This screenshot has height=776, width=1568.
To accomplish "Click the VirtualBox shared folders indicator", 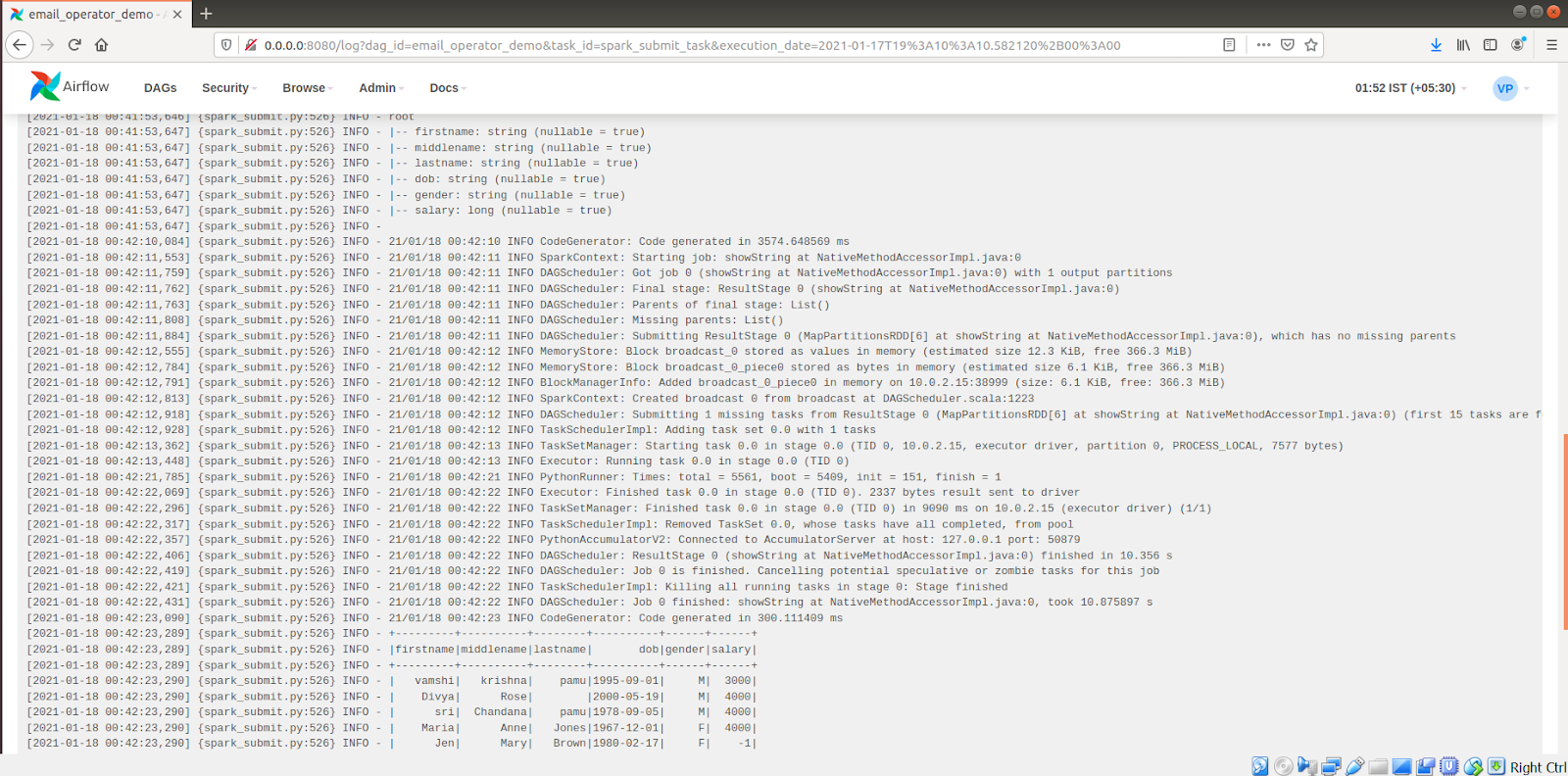I will tap(1378, 766).
